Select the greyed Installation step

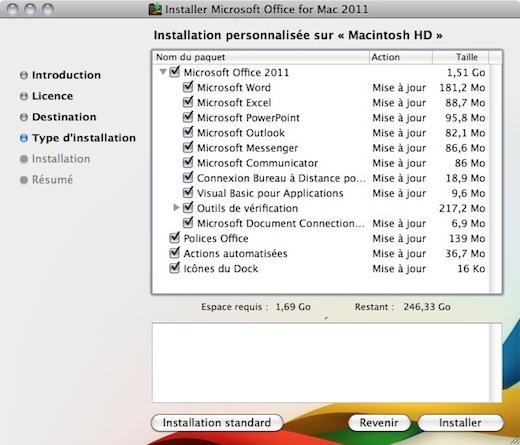pyautogui.click(x=61, y=159)
